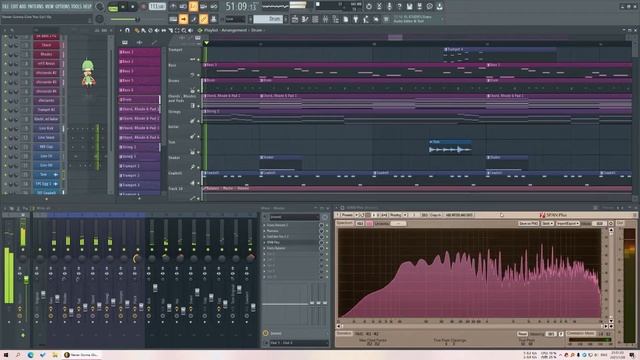This screenshot has width=640, height=360.
Task: Select the Line Kick channel button
Action: pyautogui.click(x=46, y=129)
